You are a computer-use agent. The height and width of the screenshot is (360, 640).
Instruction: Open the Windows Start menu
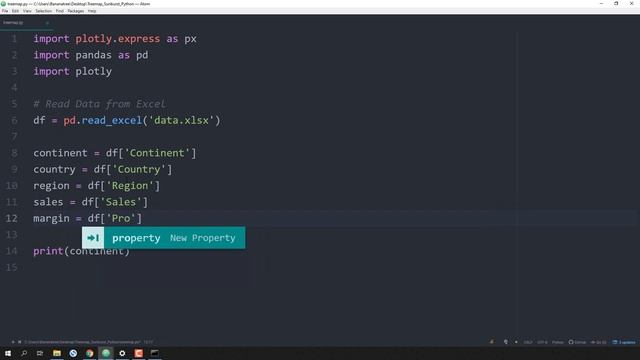coord(8,353)
